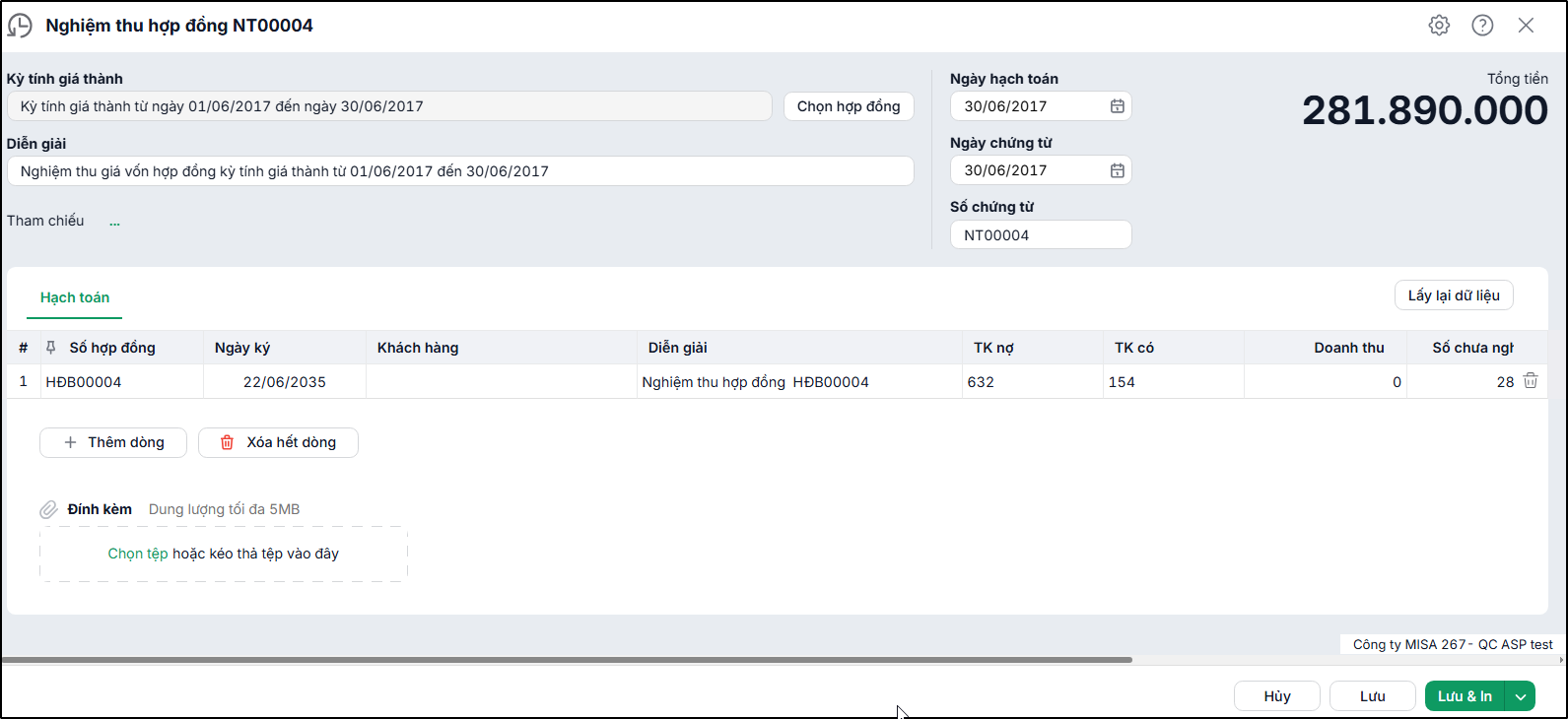Click the empty Khách hàng cell in row 1
Viewport: 1568px width, 719px height.
(x=502, y=382)
